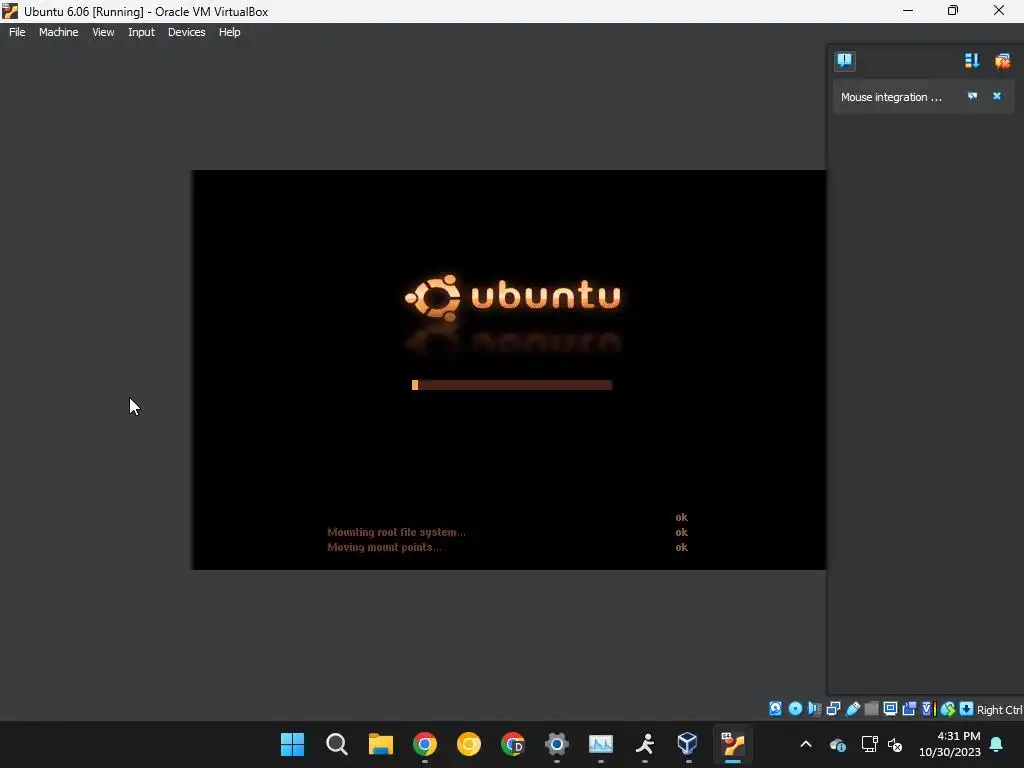The image size is (1024, 768).
Task: Click the VirtualBox window title icon
Action: [x=10, y=11]
